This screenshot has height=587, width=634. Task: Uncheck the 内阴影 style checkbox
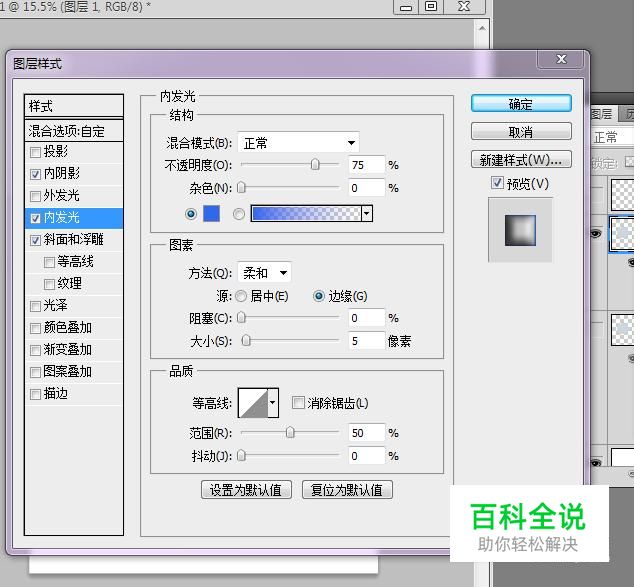[x=36, y=174]
